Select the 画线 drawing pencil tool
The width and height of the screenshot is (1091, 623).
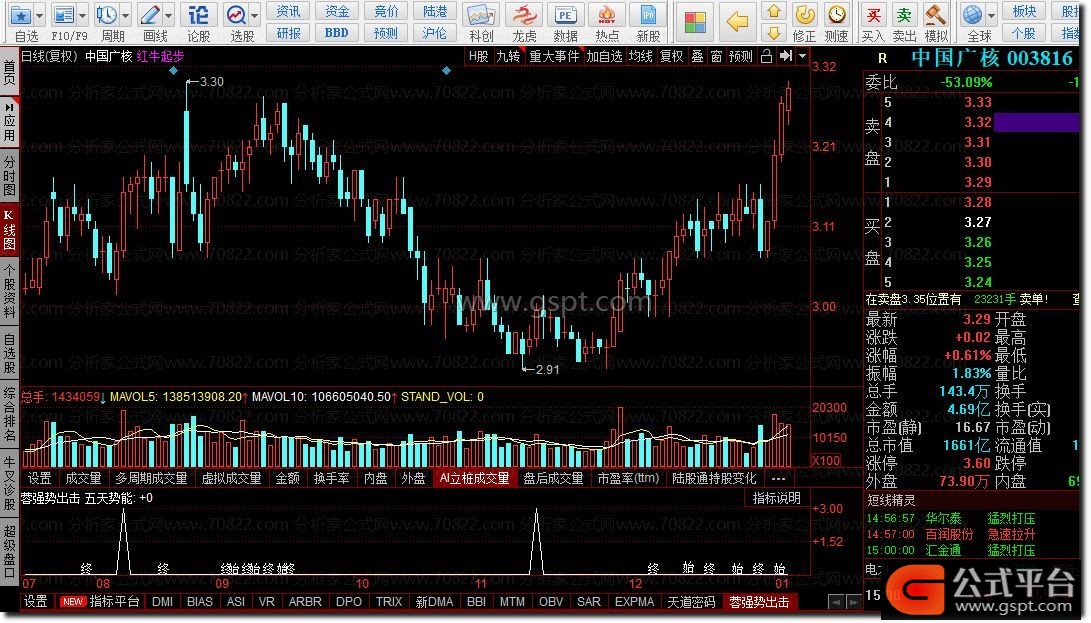[x=150, y=15]
